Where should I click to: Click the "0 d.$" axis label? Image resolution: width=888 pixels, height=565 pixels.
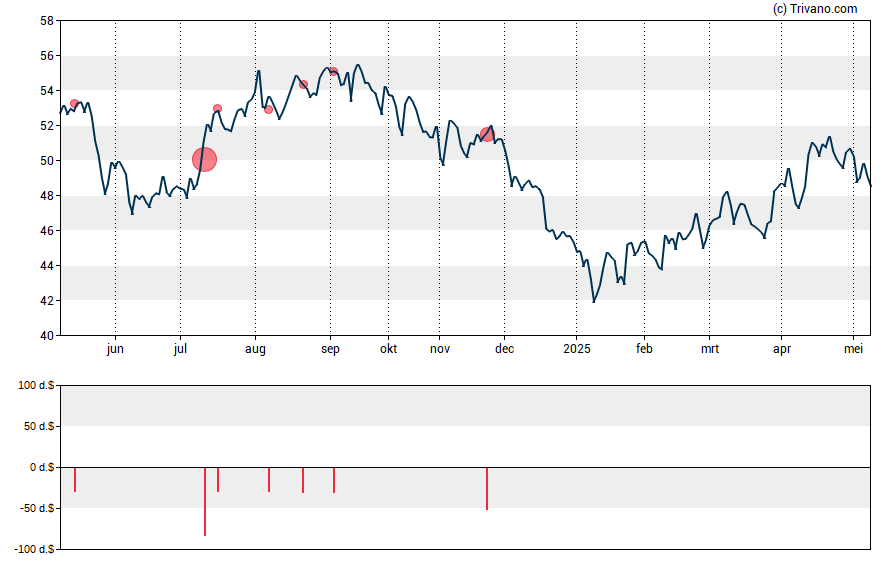[42, 467]
